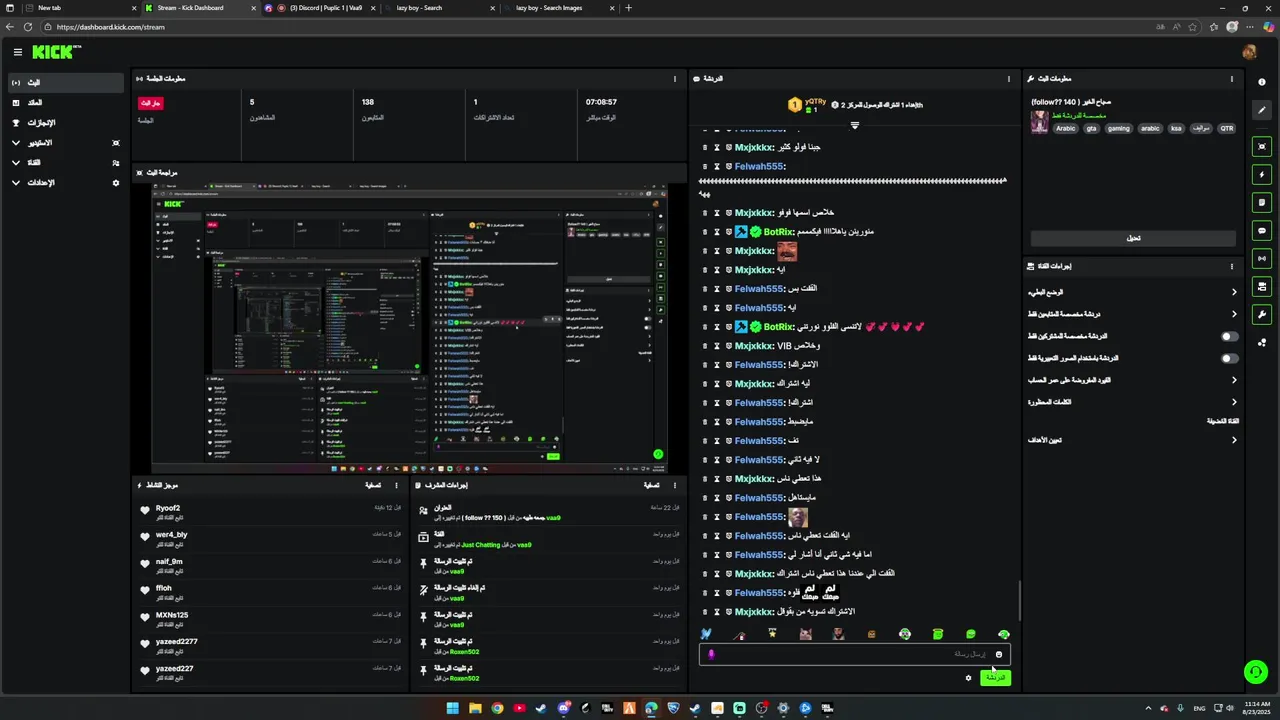
Task: Open the followers-only chat row chevron
Action: coord(1234,314)
